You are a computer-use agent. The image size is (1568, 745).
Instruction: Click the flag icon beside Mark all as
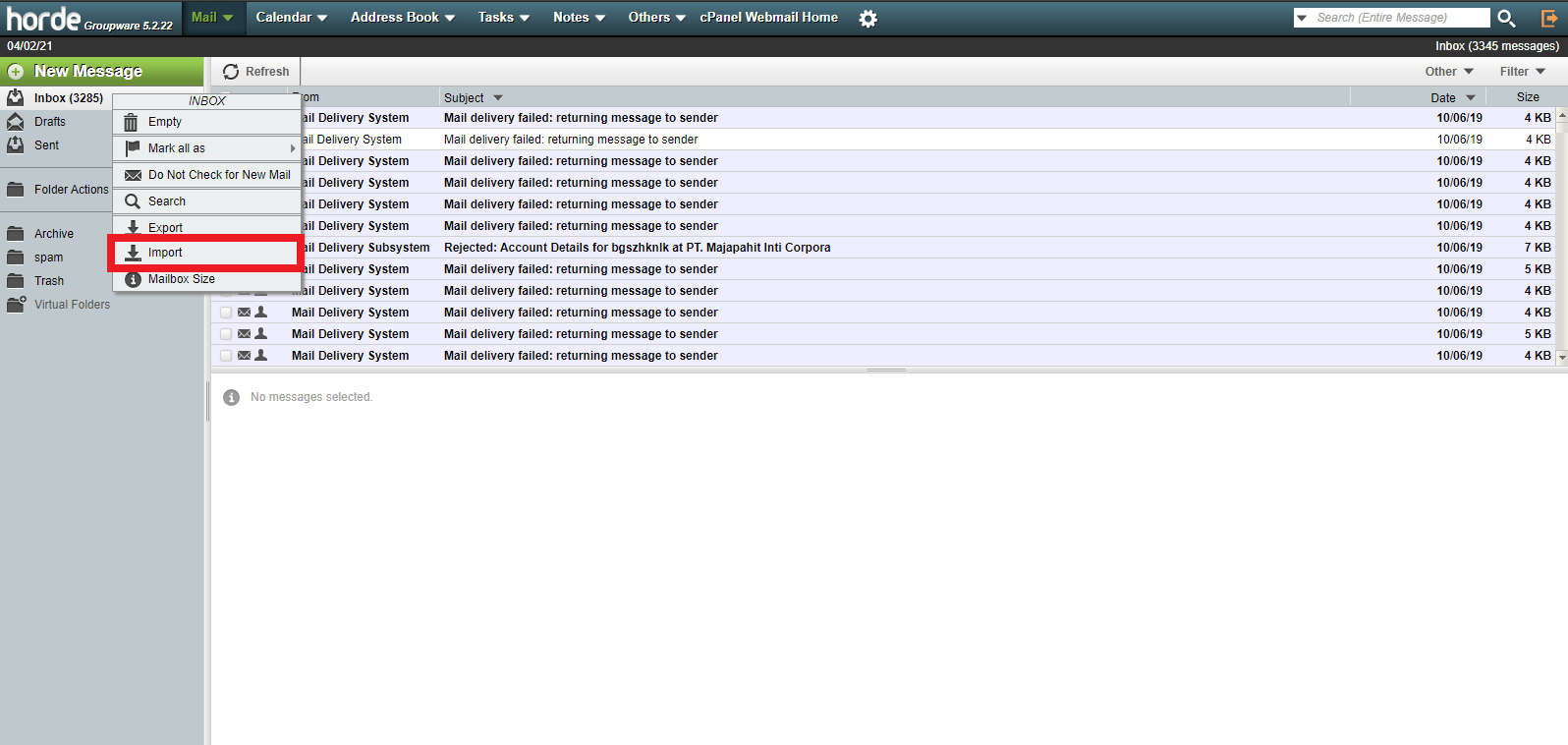[x=133, y=148]
